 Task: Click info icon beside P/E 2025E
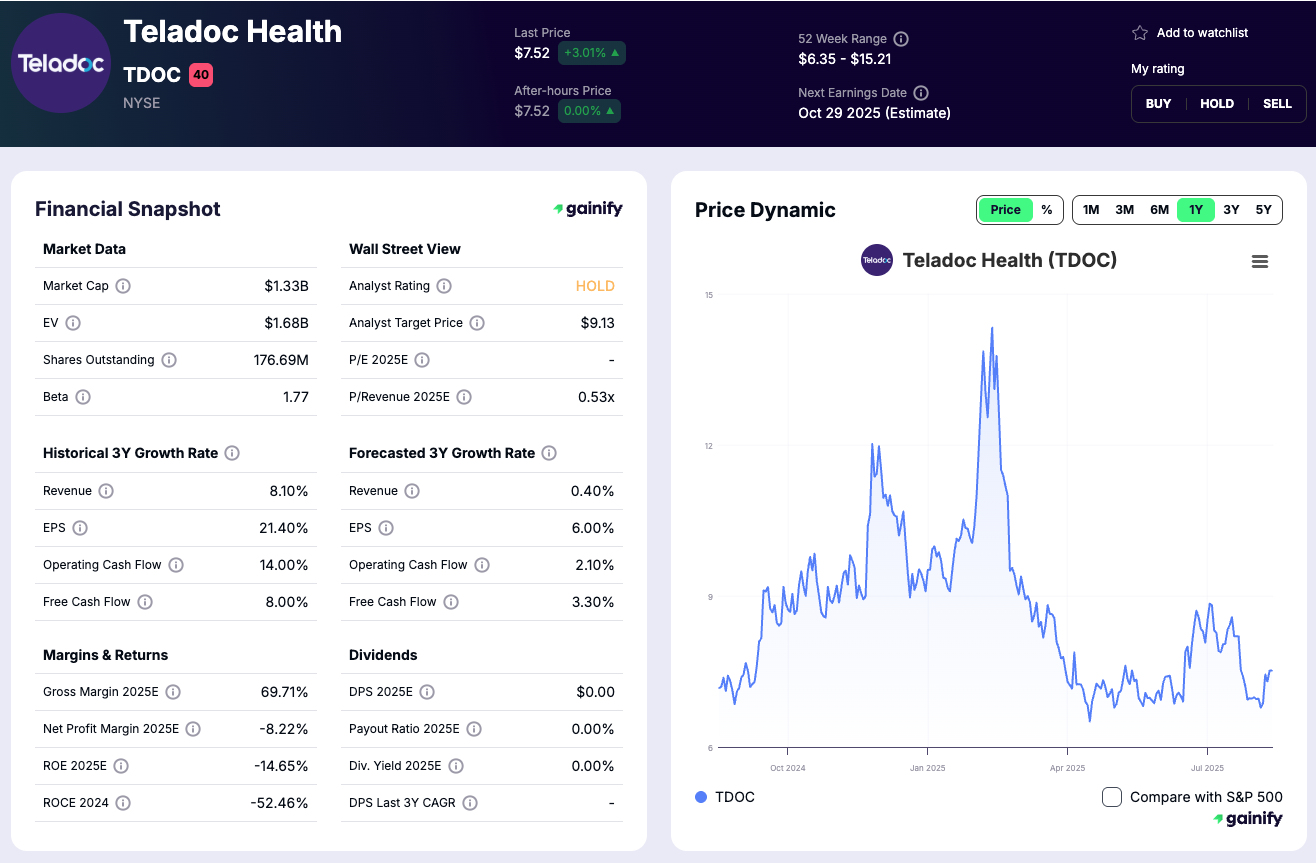coord(422,360)
